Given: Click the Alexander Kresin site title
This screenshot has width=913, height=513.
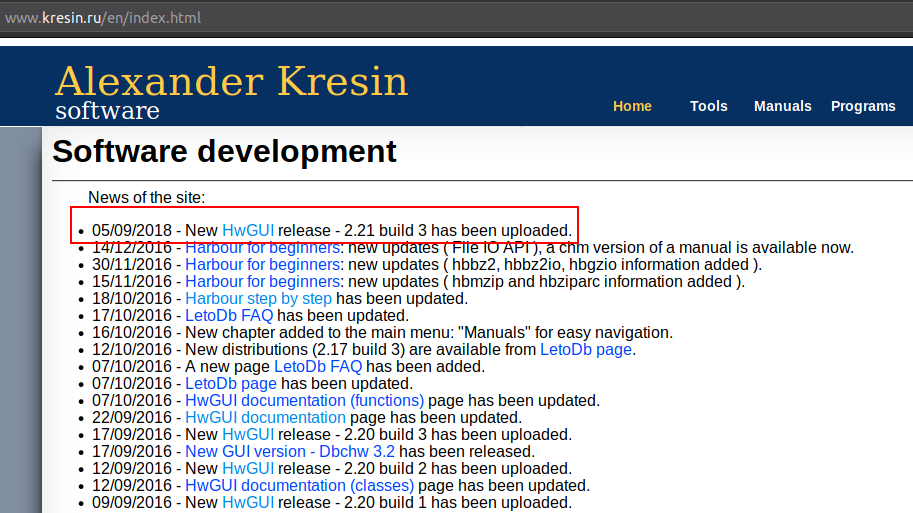Looking at the screenshot, I should (x=231, y=81).
